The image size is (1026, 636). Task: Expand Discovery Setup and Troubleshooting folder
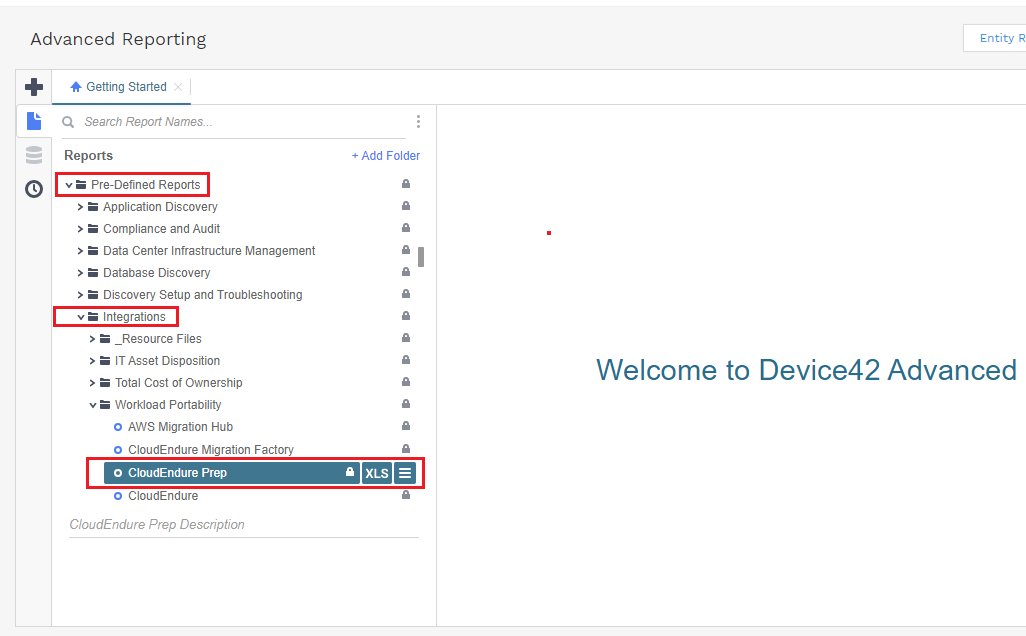click(80, 295)
